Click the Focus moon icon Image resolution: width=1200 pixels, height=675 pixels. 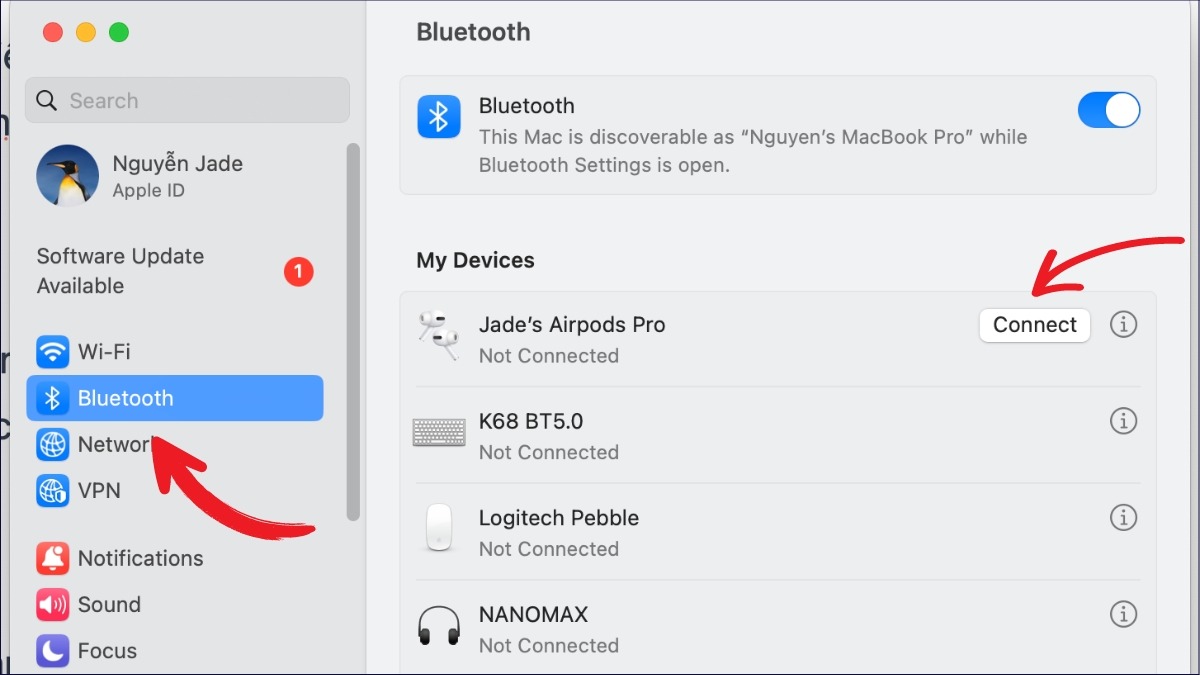click(x=53, y=650)
